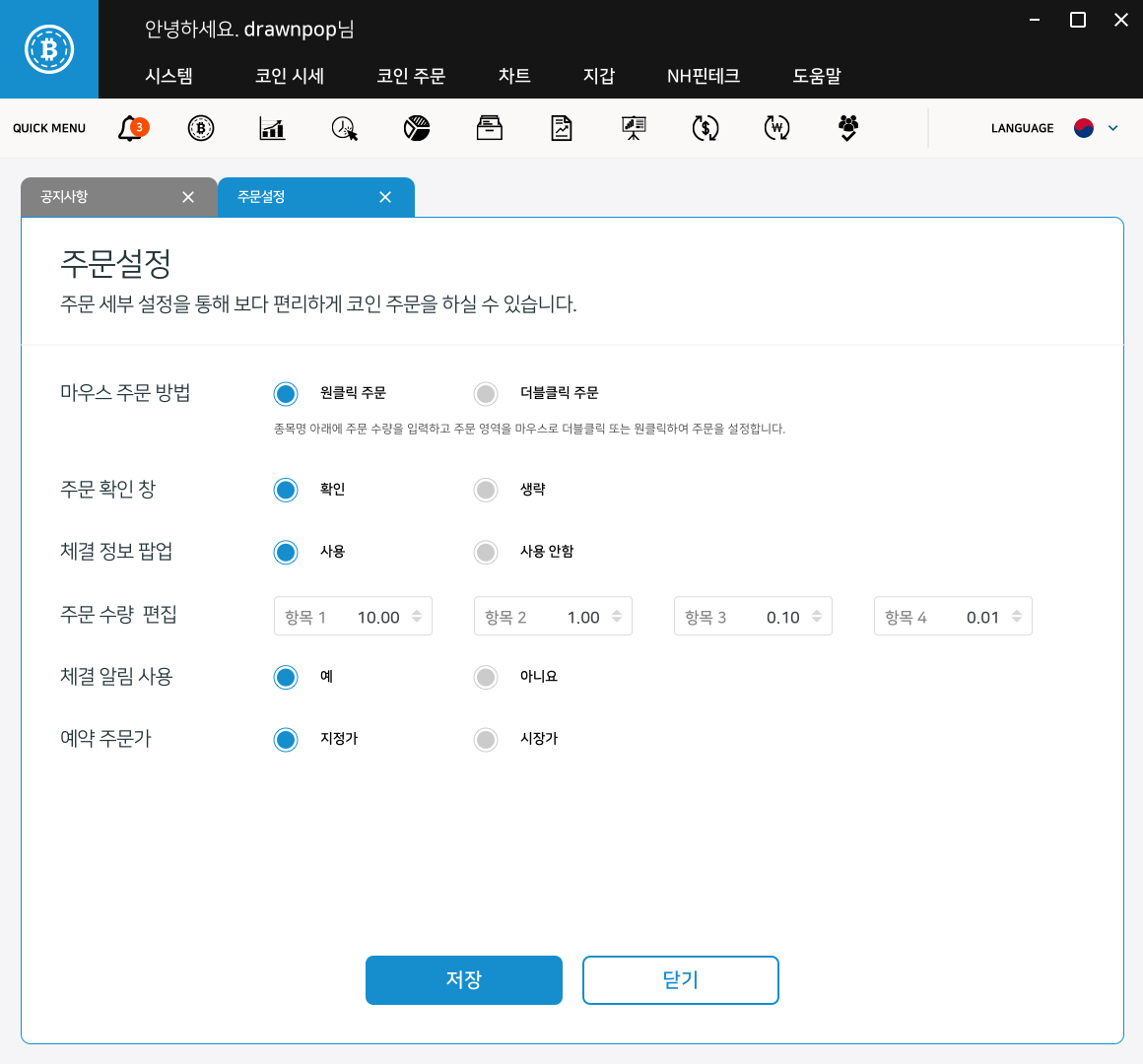Choose 생략 for 주문 확인 창

pyautogui.click(x=486, y=490)
